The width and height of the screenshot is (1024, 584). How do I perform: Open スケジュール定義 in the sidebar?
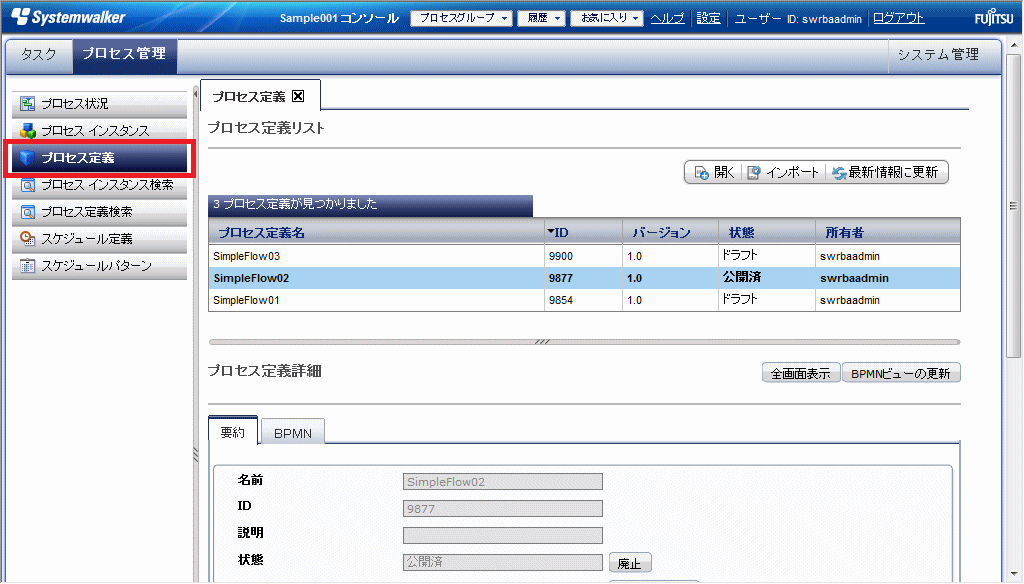coord(99,238)
